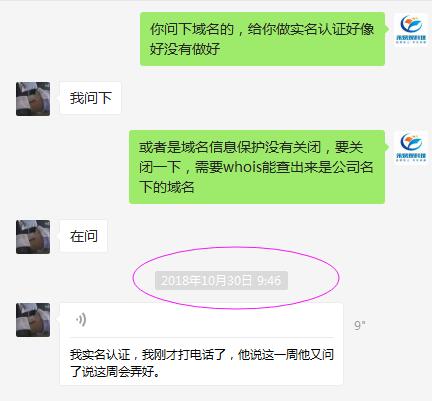Click the voice message sound wave icon

[x=81, y=320]
